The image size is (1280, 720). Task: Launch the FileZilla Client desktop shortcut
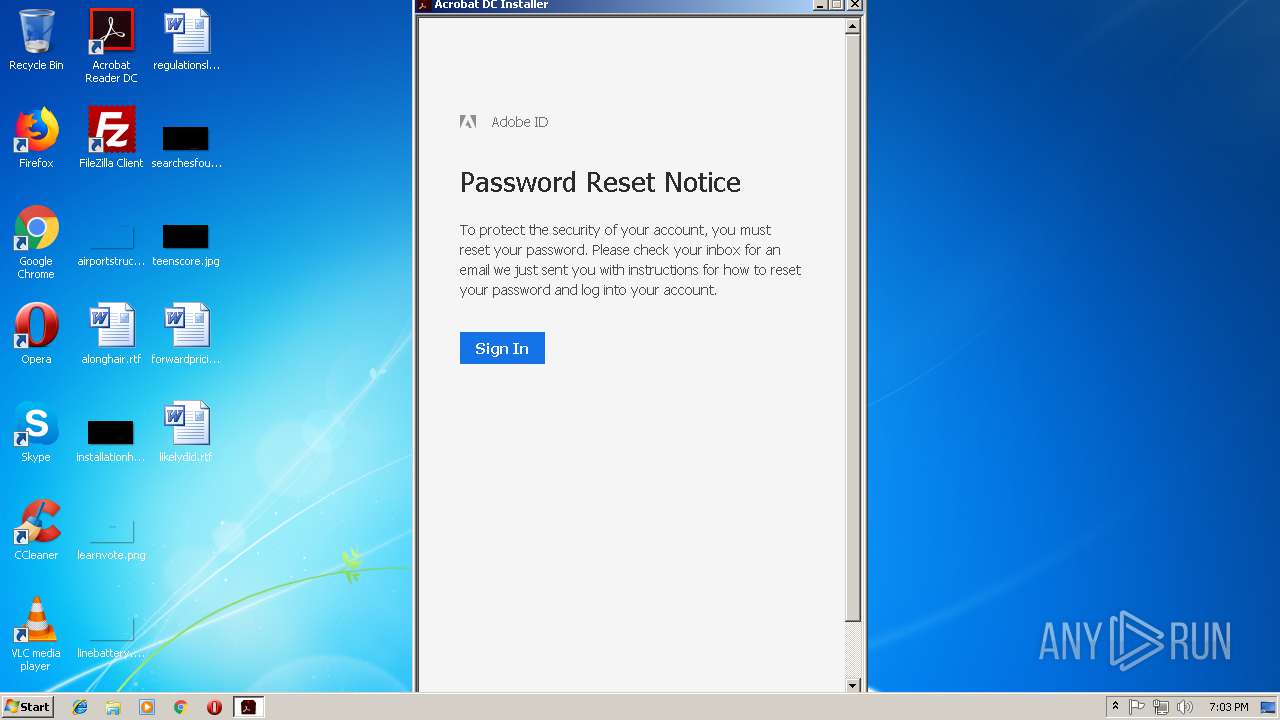[x=111, y=138]
